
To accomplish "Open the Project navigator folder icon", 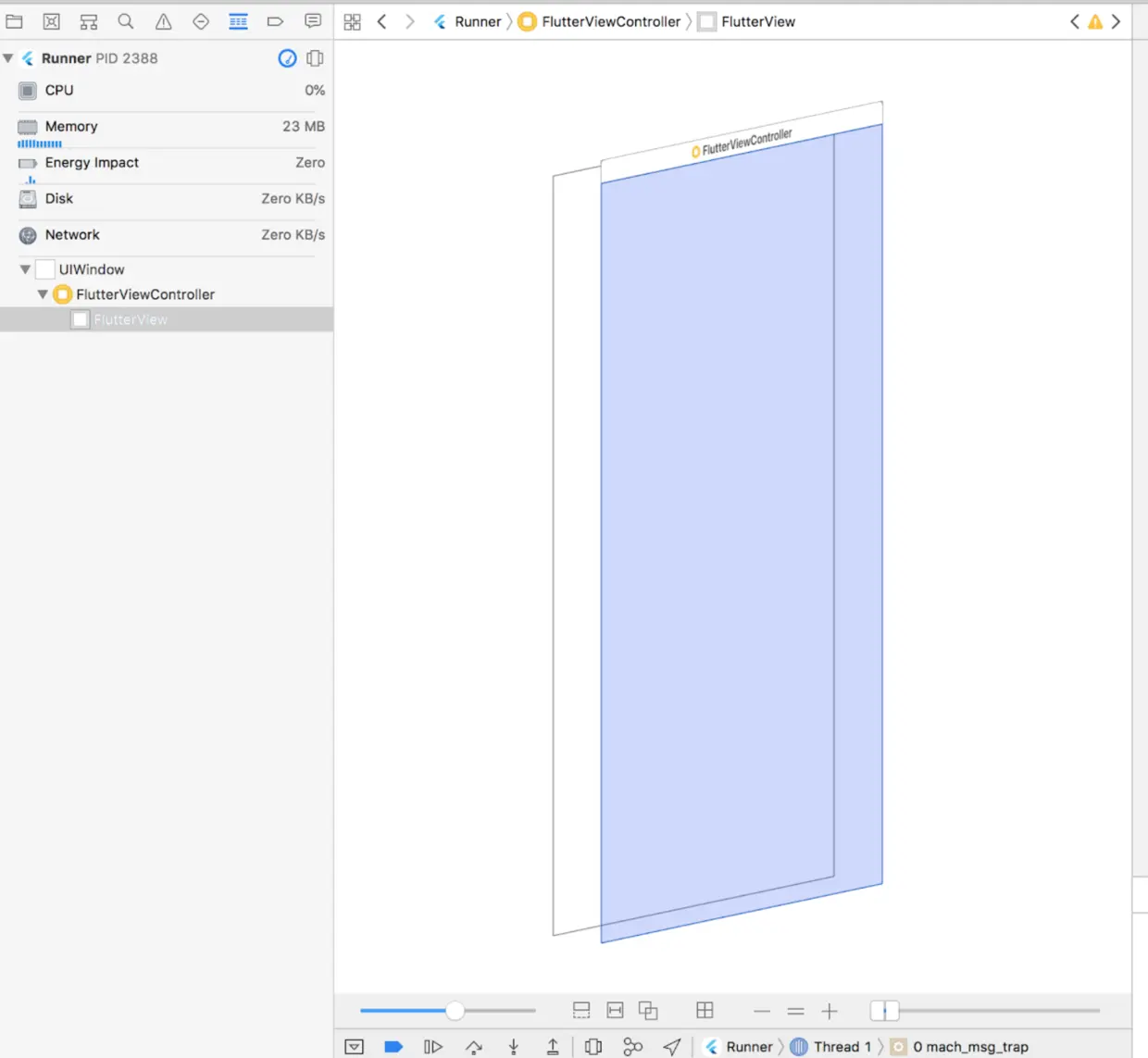I will (x=15, y=21).
